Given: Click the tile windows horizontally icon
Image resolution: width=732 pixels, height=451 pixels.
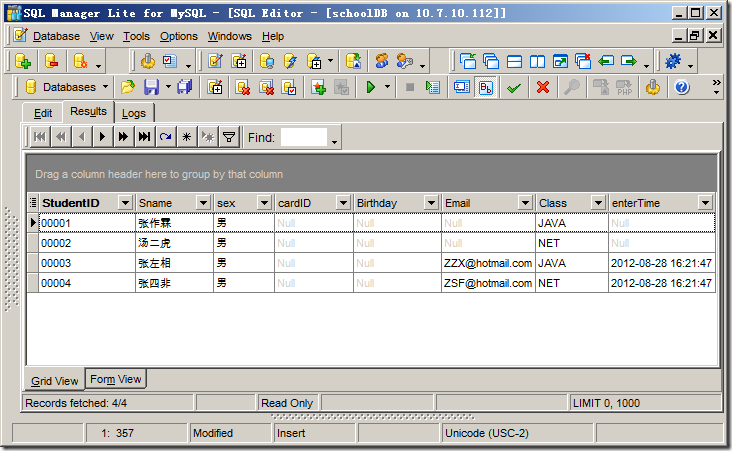Looking at the screenshot, I should (x=514, y=61).
